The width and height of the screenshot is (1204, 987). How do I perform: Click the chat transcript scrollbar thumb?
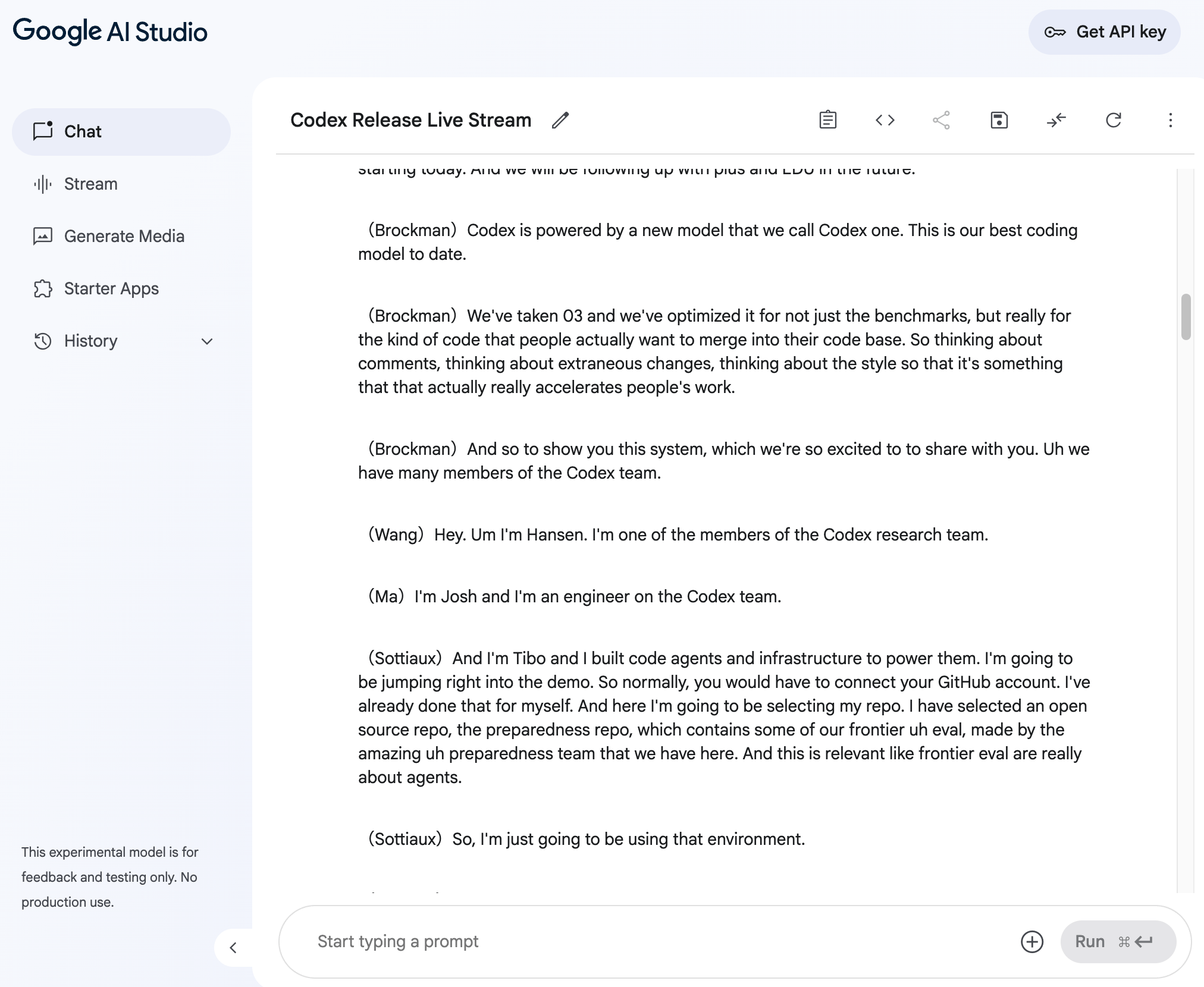(x=1186, y=316)
